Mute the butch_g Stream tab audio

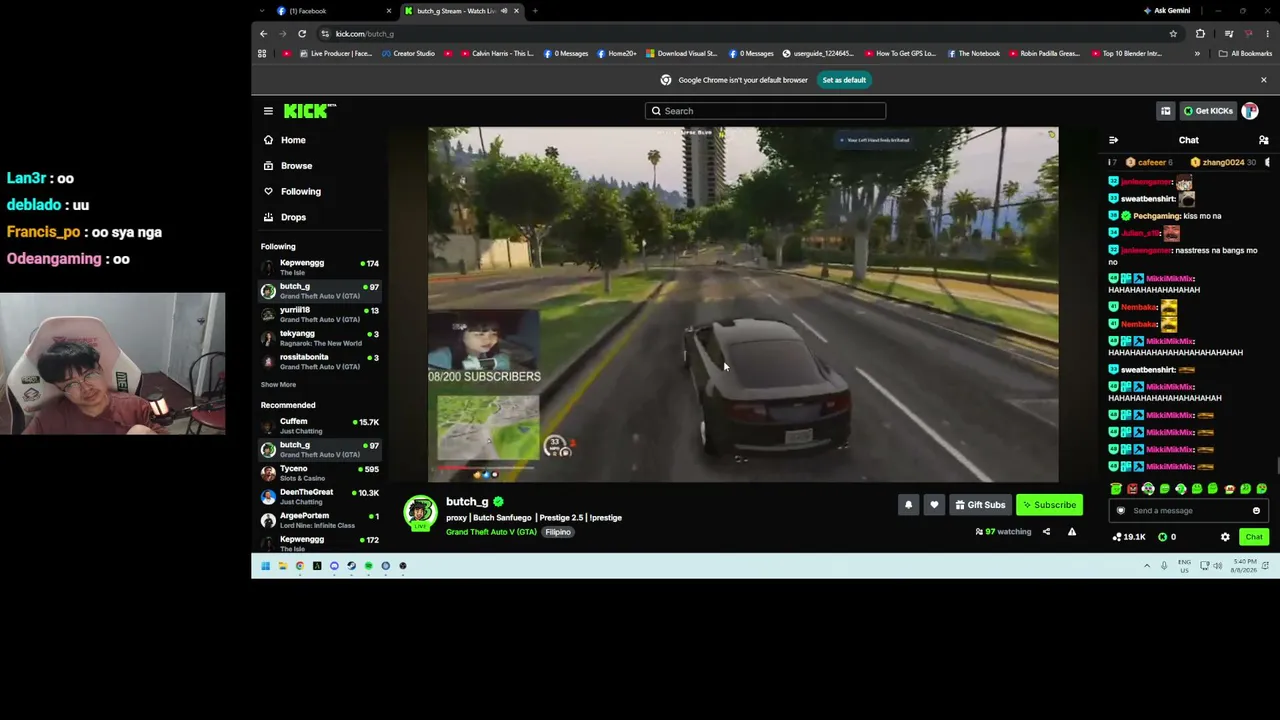coord(504,11)
